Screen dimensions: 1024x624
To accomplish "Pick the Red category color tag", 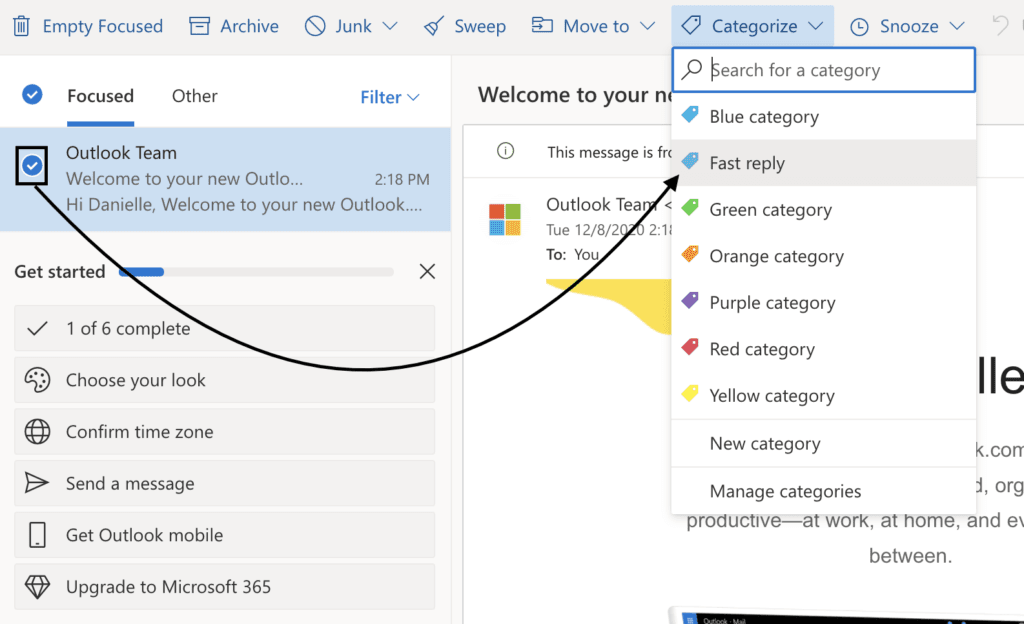I will pos(690,348).
